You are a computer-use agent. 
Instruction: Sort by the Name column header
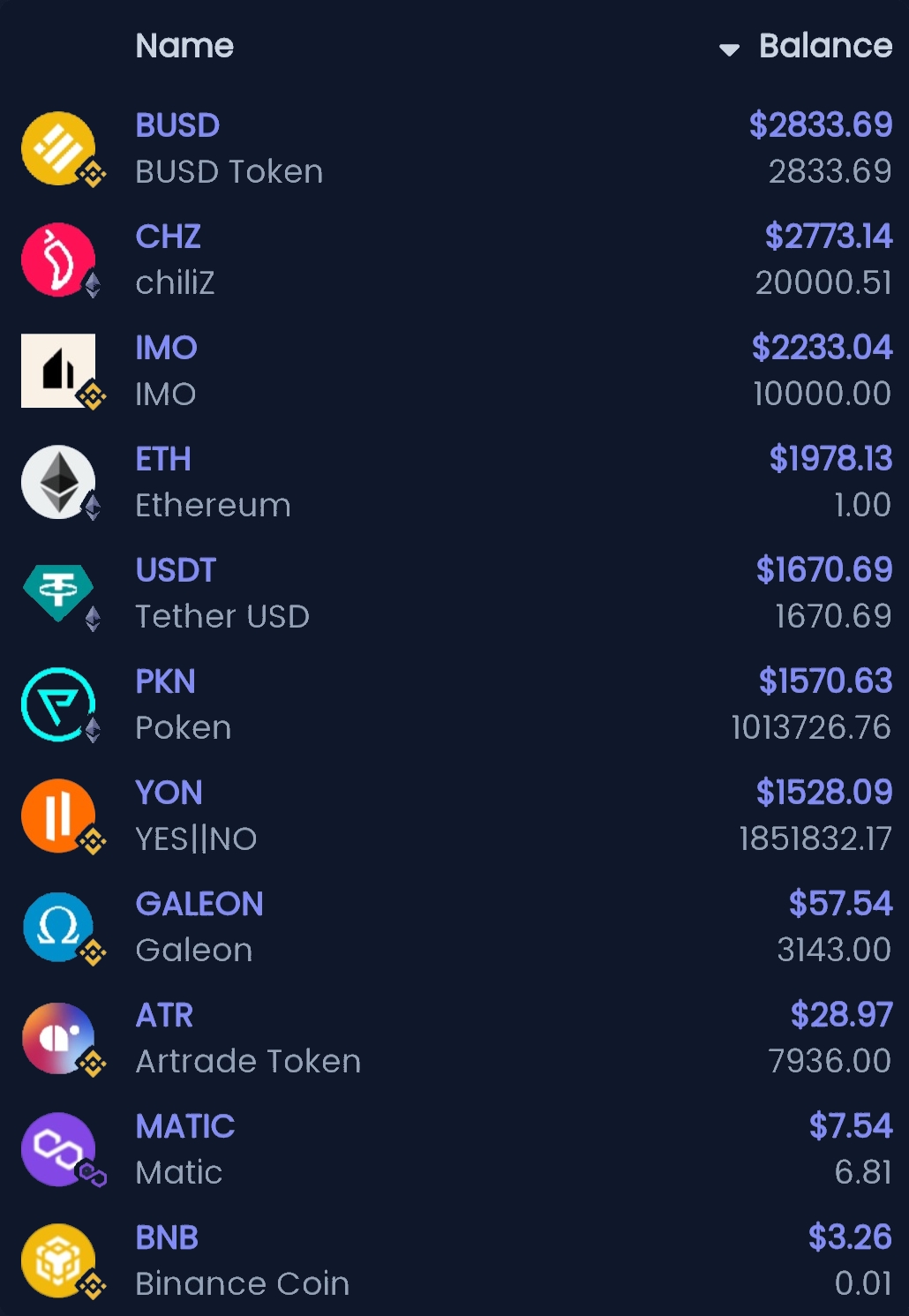(184, 46)
